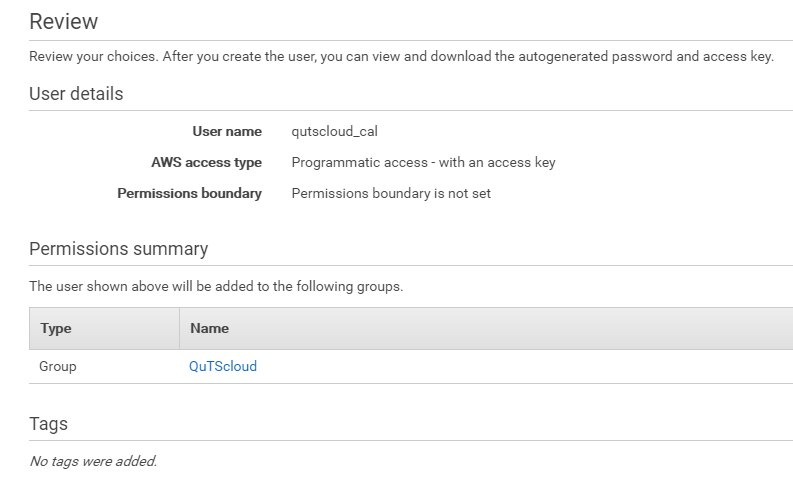793x494 pixels.
Task: Click the Permissions summary heading
Action: (x=118, y=249)
